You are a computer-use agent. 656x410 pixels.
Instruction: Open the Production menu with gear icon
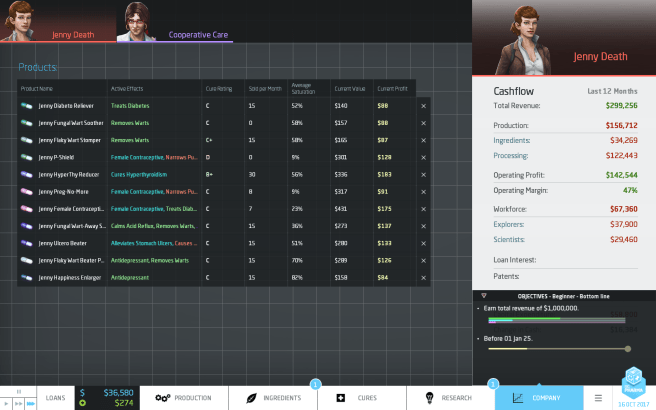click(184, 398)
